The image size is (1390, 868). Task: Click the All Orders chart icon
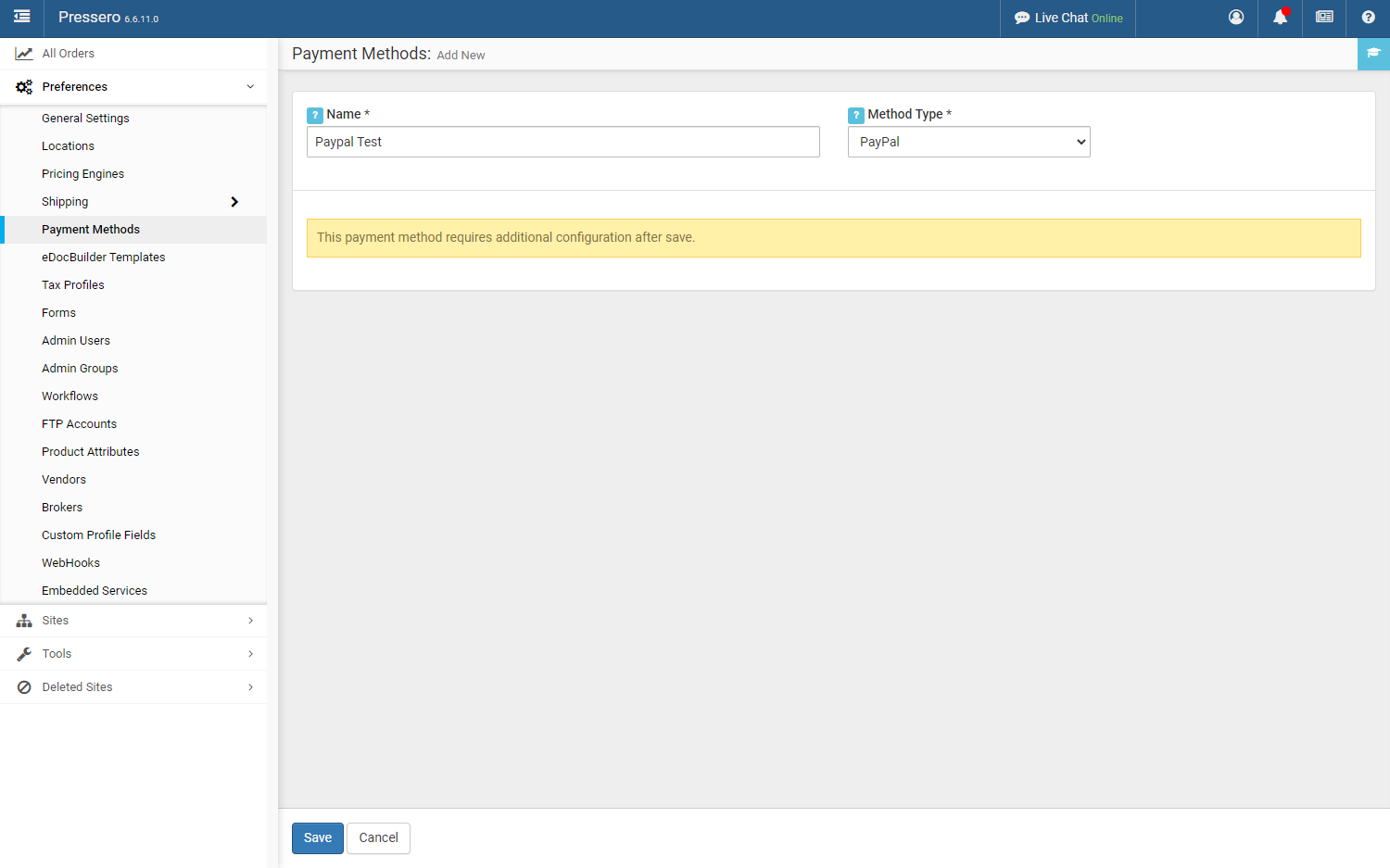24,54
